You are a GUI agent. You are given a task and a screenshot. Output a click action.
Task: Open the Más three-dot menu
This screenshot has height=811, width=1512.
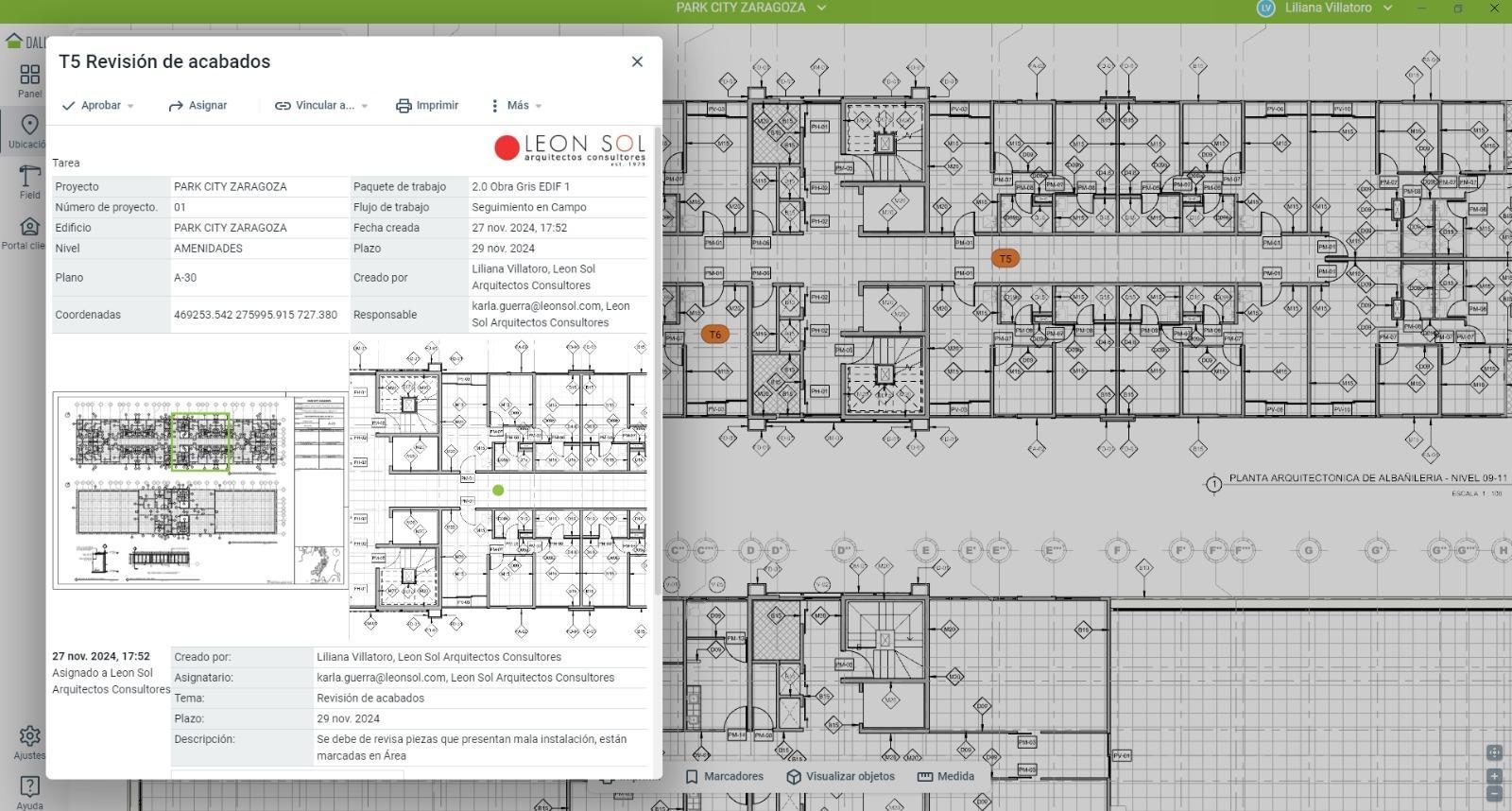pos(509,106)
